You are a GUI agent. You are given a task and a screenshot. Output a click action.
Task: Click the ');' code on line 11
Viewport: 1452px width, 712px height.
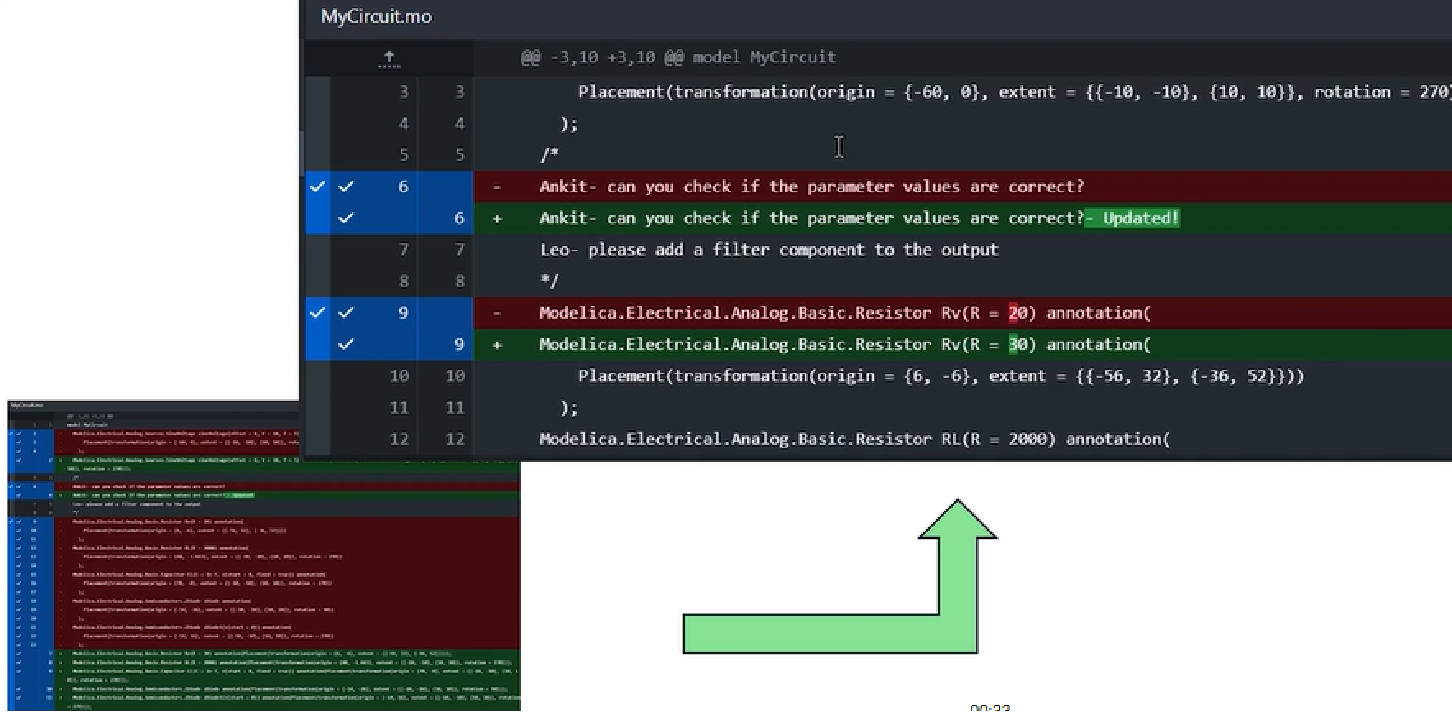pos(569,407)
